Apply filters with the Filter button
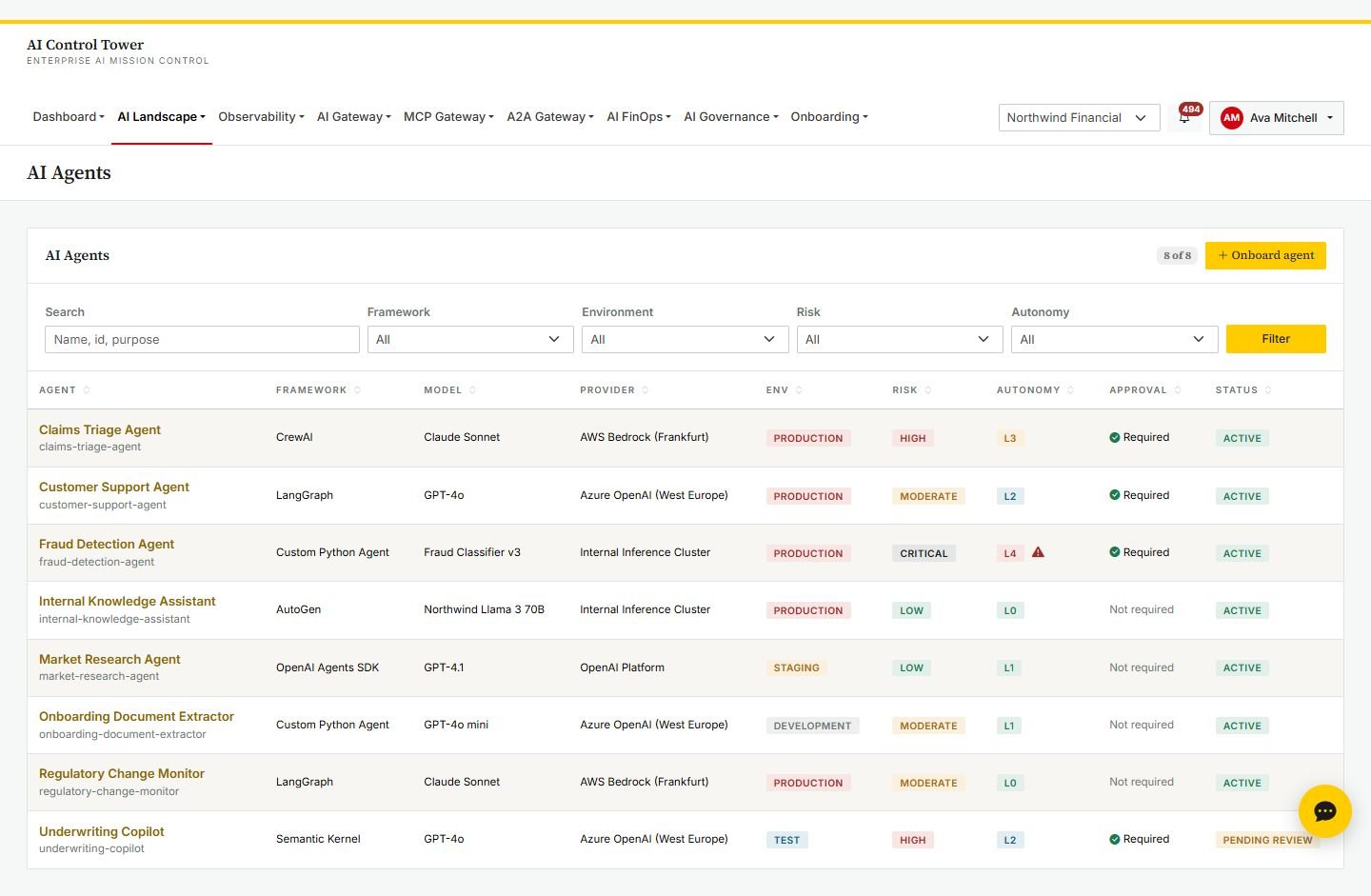Screen dimensions: 1371x896 click(x=1276, y=339)
